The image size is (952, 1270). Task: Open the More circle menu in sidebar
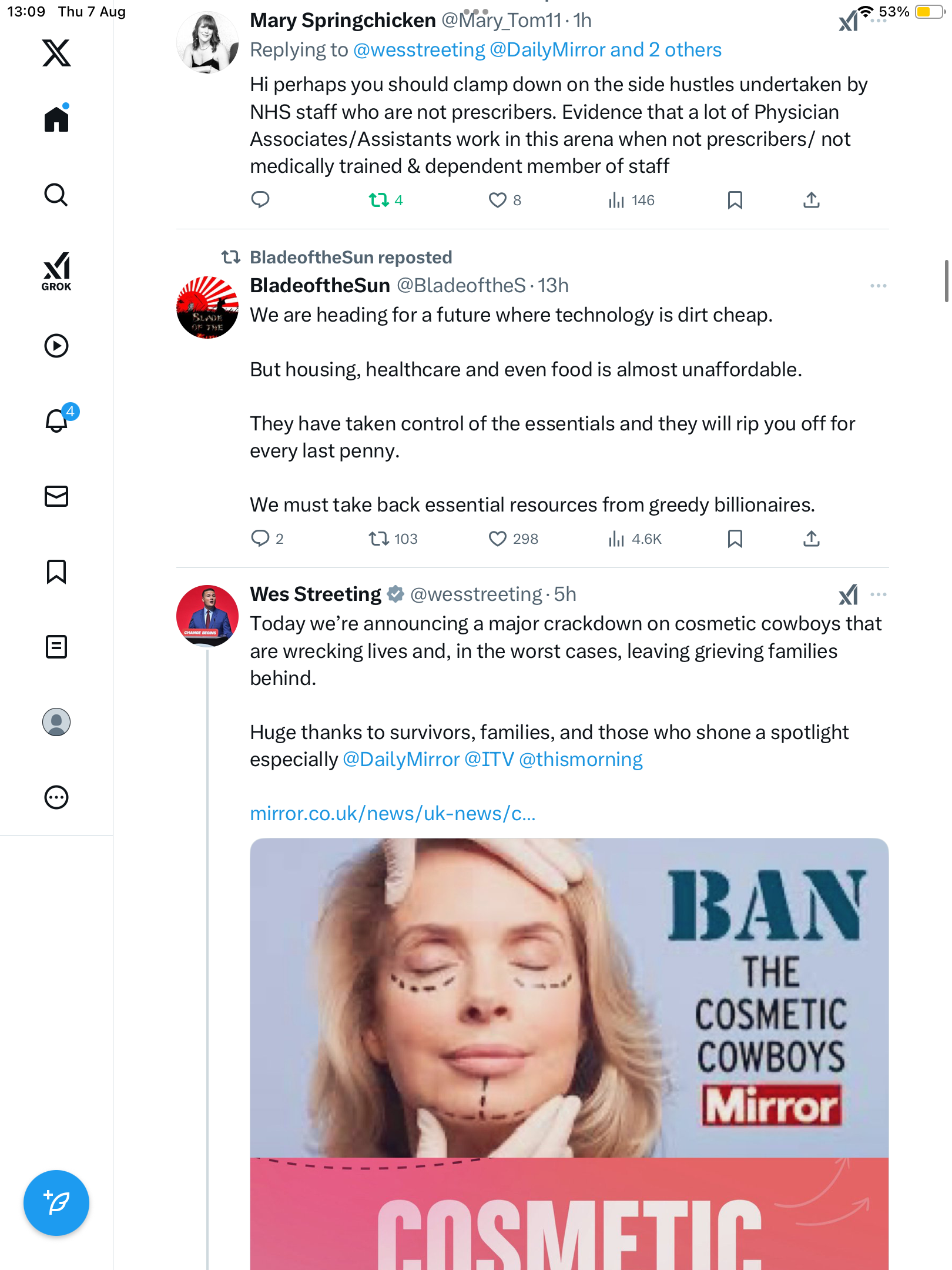coord(56,797)
